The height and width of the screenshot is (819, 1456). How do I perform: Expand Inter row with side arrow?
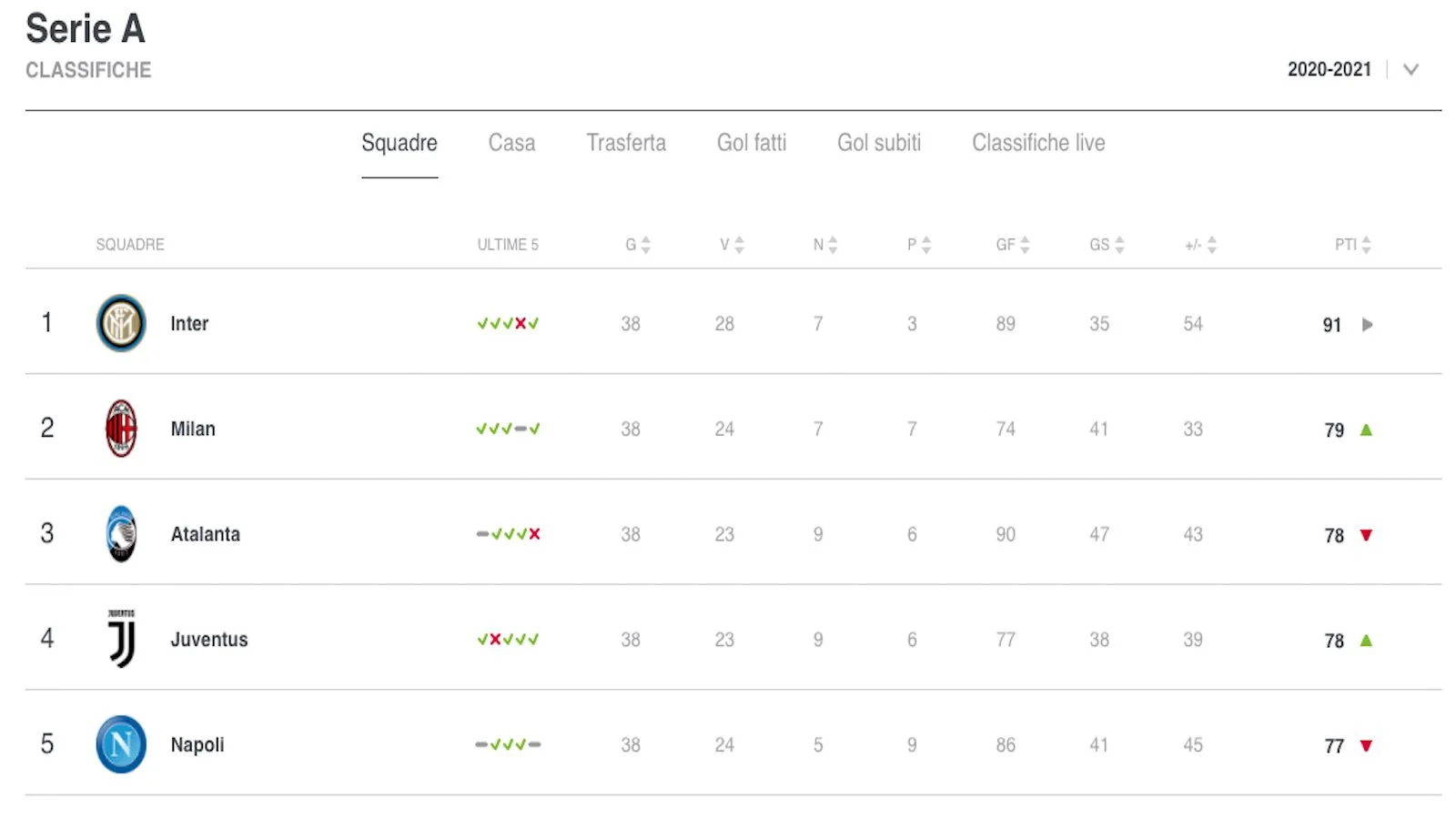pos(1367,325)
